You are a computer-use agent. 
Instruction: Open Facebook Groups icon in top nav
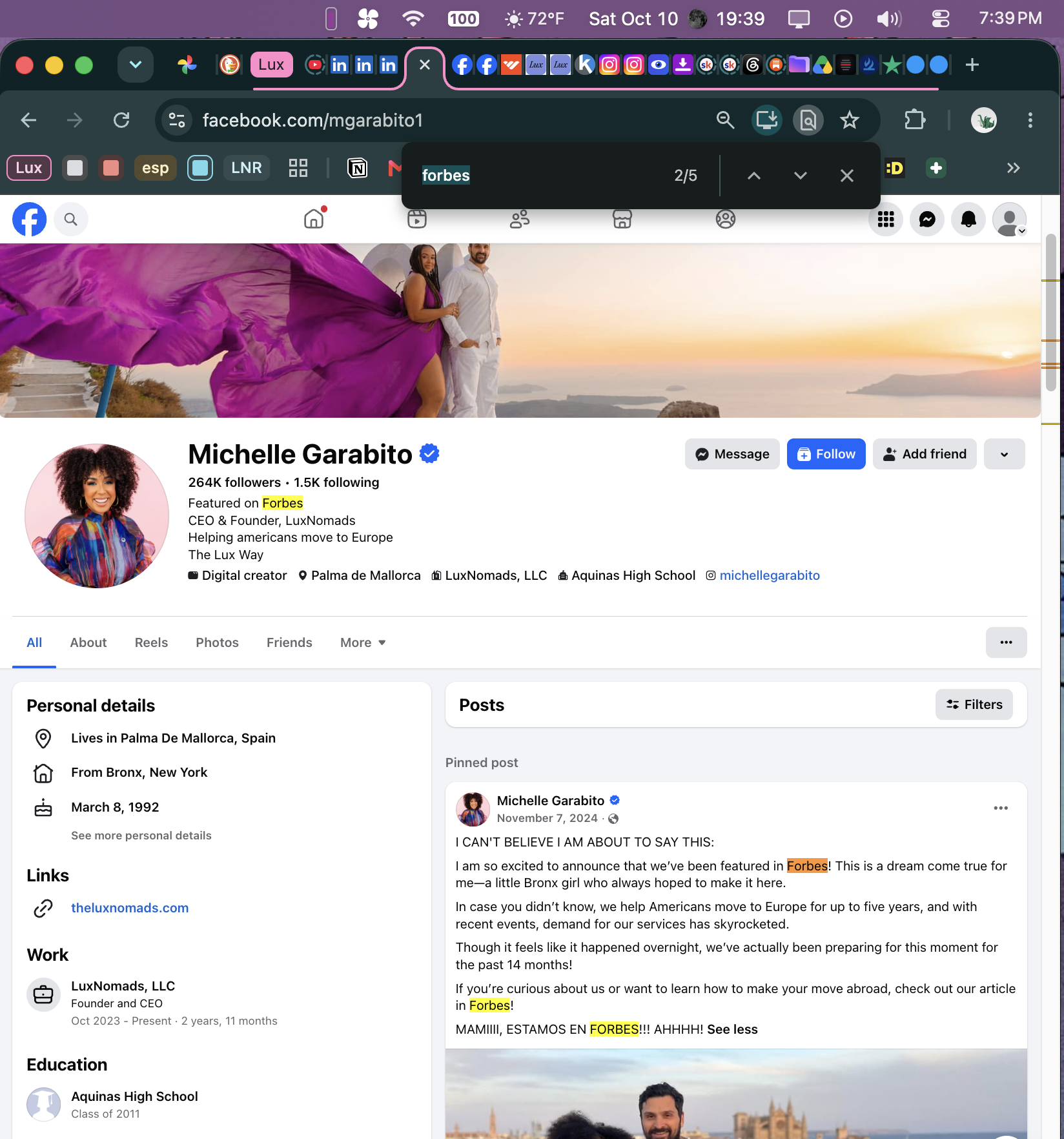click(726, 219)
